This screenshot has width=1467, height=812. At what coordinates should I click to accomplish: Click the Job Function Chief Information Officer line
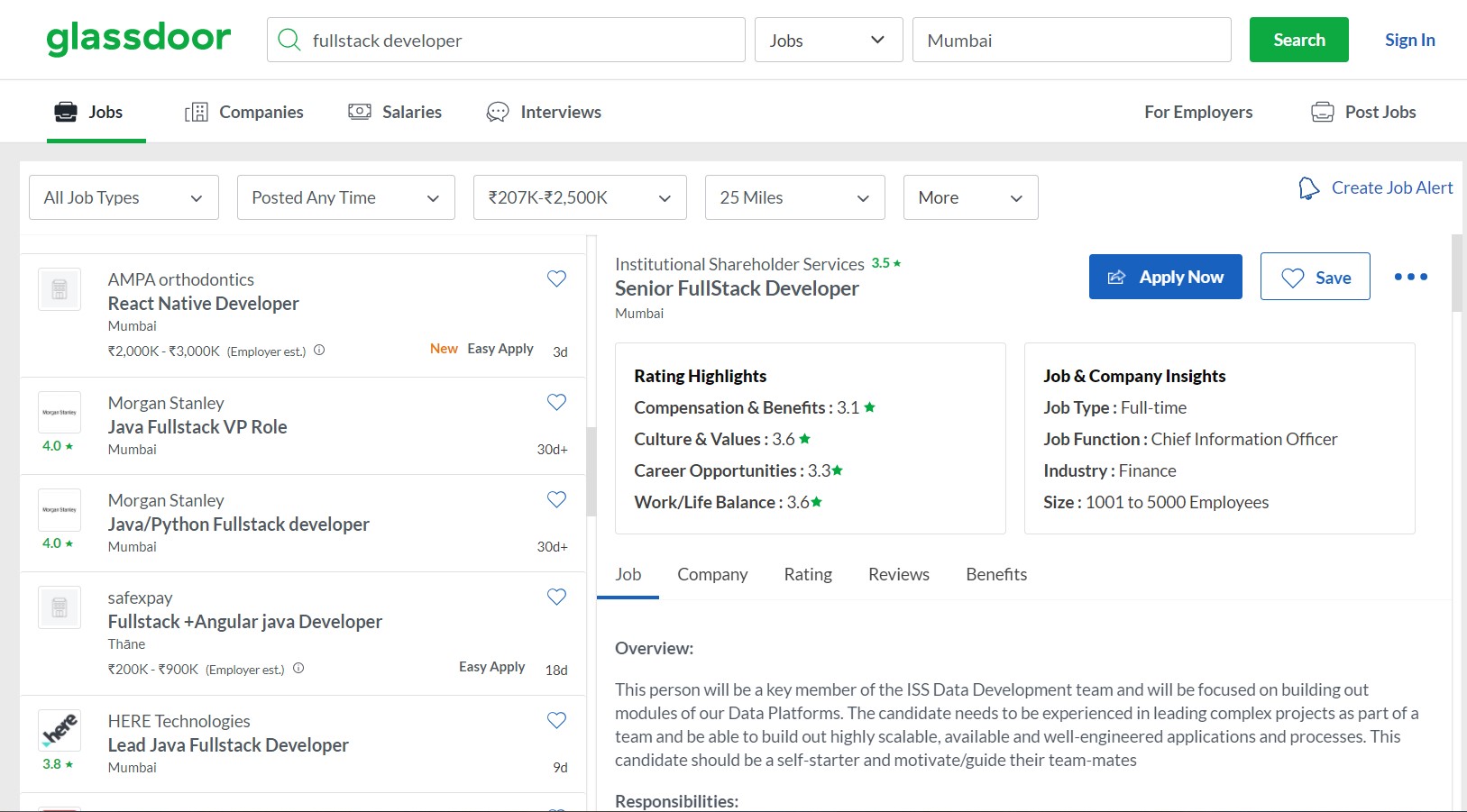pos(1190,439)
